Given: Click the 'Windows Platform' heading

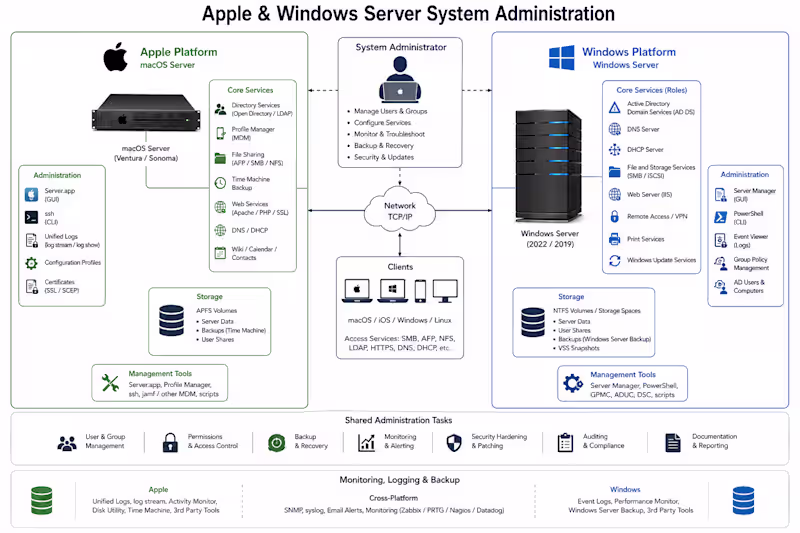Looking at the screenshot, I should tap(629, 52).
